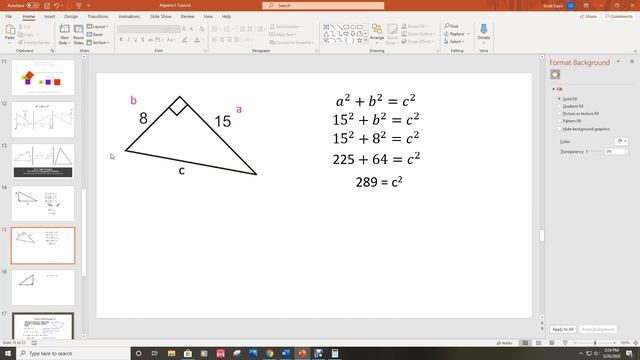Click the Apply to All button

coord(563,329)
